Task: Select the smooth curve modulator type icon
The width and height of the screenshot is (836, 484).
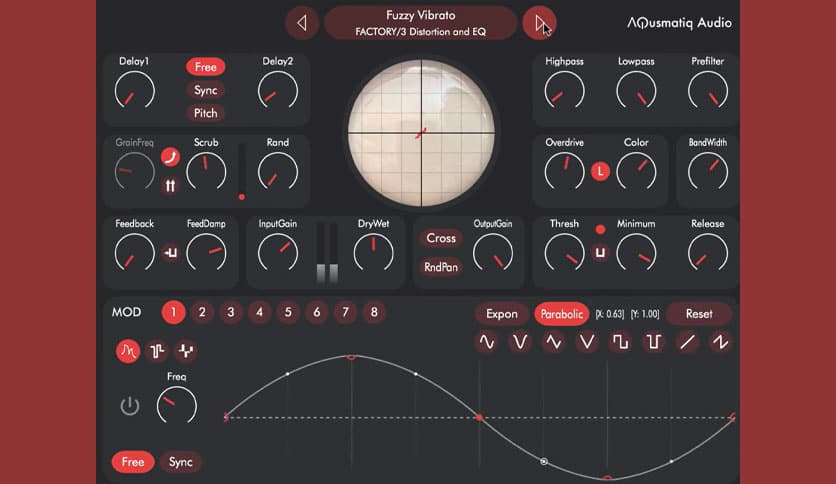Action: pos(128,351)
